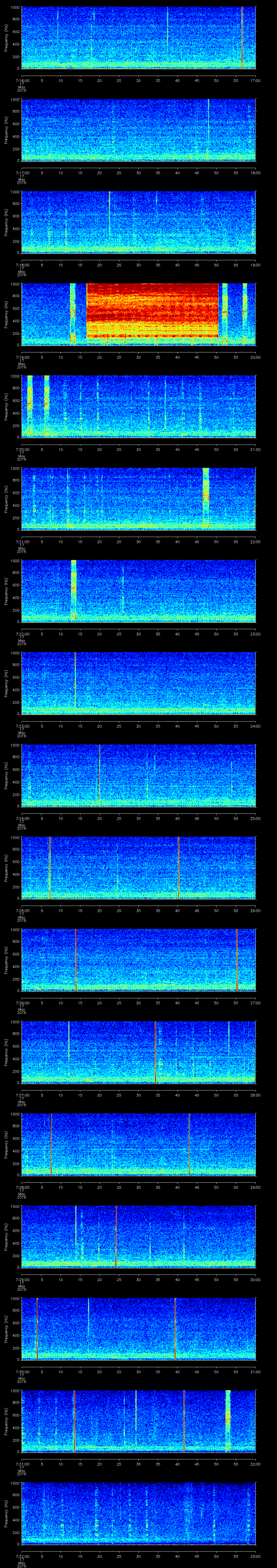Click the 30:00 end time label
Image resolution: width=277 pixels, height=1568 pixels.
255,1279
